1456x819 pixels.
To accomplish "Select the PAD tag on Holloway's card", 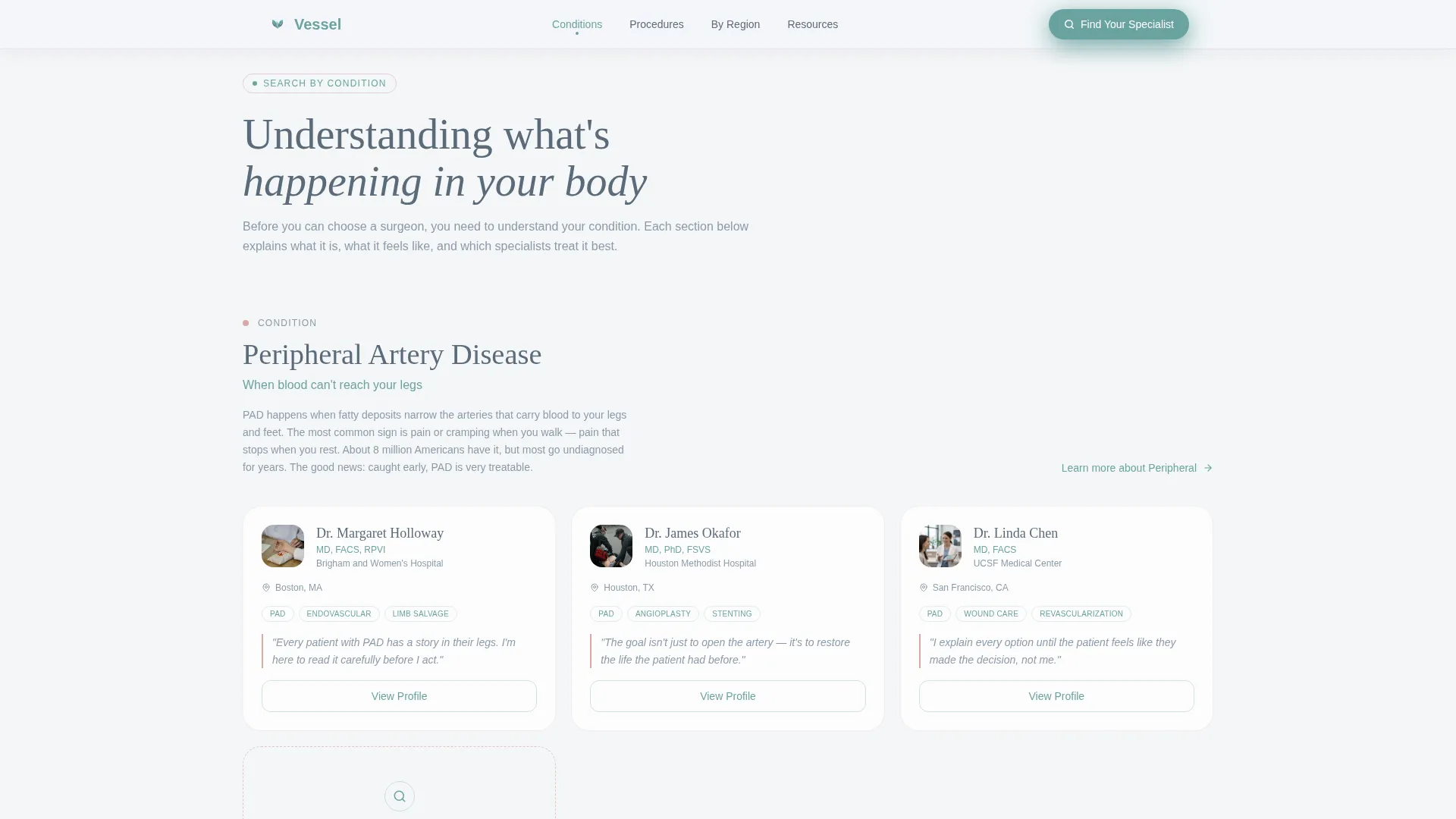I will pos(278,613).
